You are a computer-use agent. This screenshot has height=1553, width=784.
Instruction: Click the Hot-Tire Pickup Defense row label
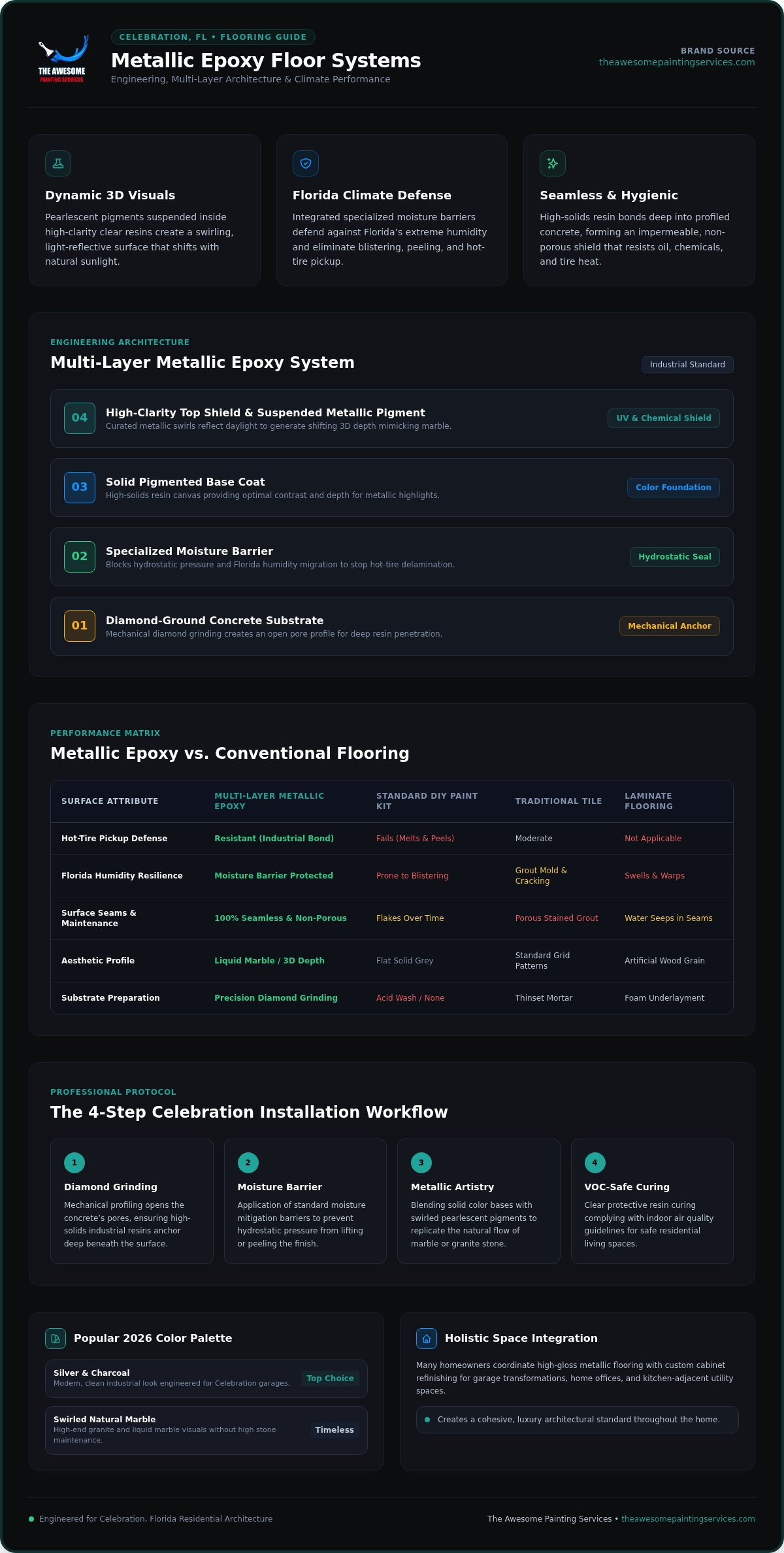point(114,839)
